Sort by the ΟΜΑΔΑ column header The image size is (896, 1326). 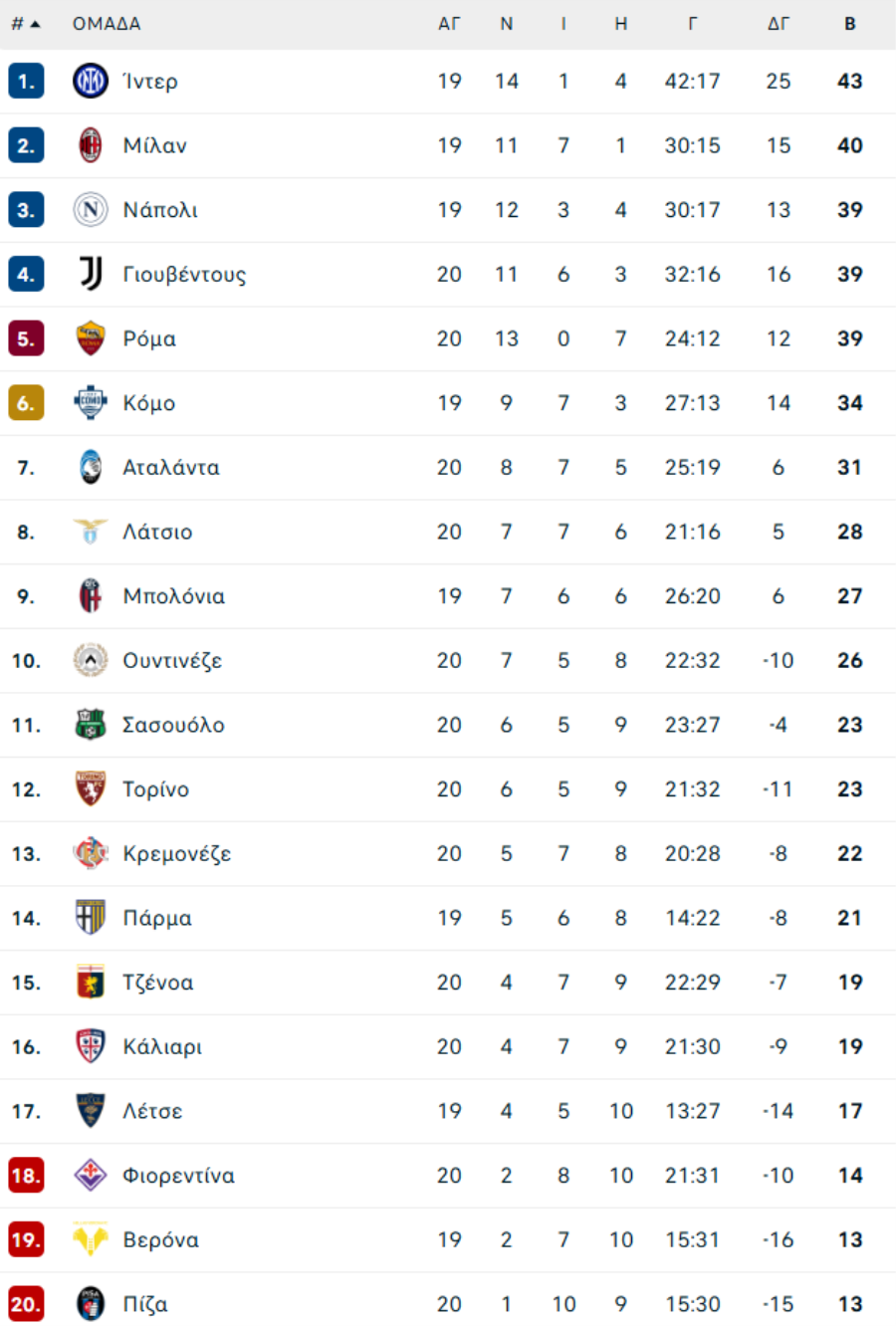(107, 24)
